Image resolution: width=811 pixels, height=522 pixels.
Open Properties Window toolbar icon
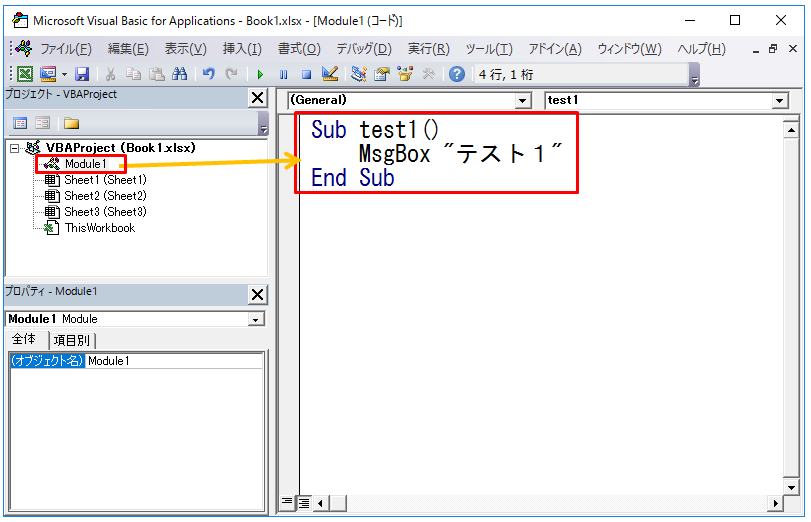382,74
